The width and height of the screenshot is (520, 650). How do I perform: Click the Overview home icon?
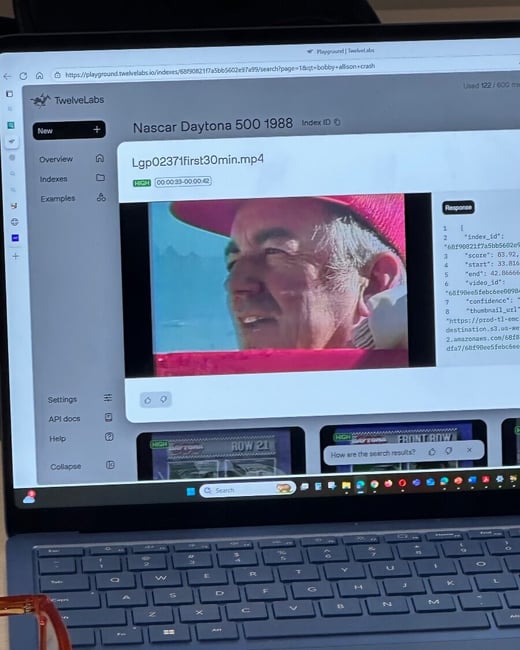100,158
